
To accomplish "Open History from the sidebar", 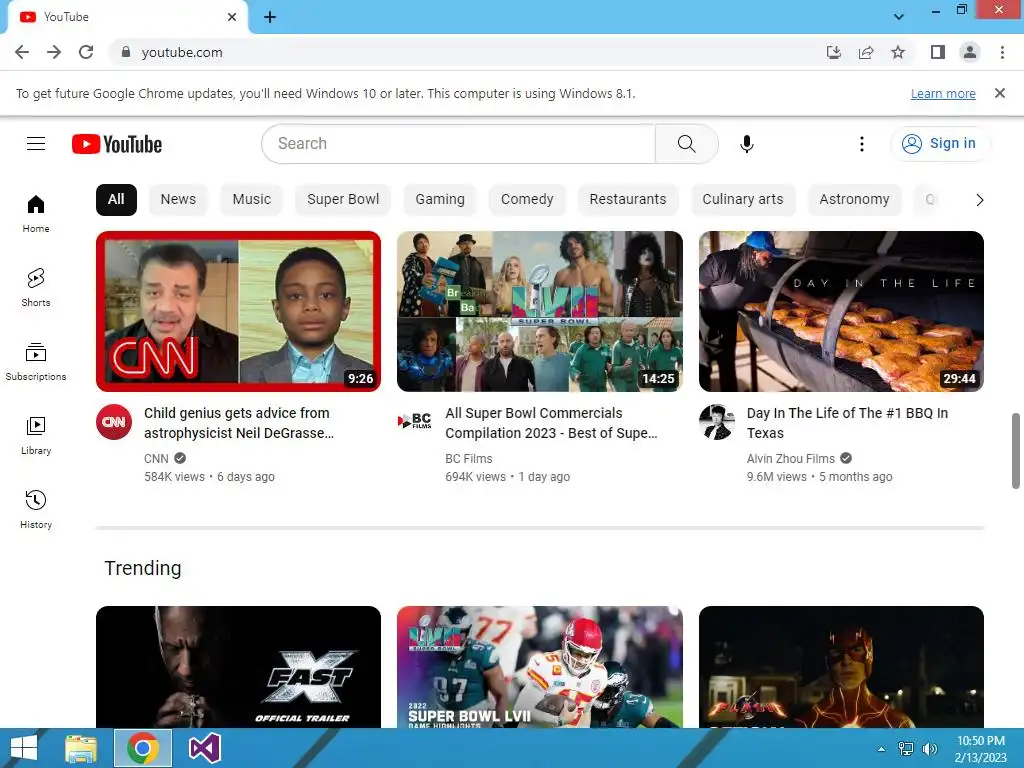I will click(x=36, y=510).
